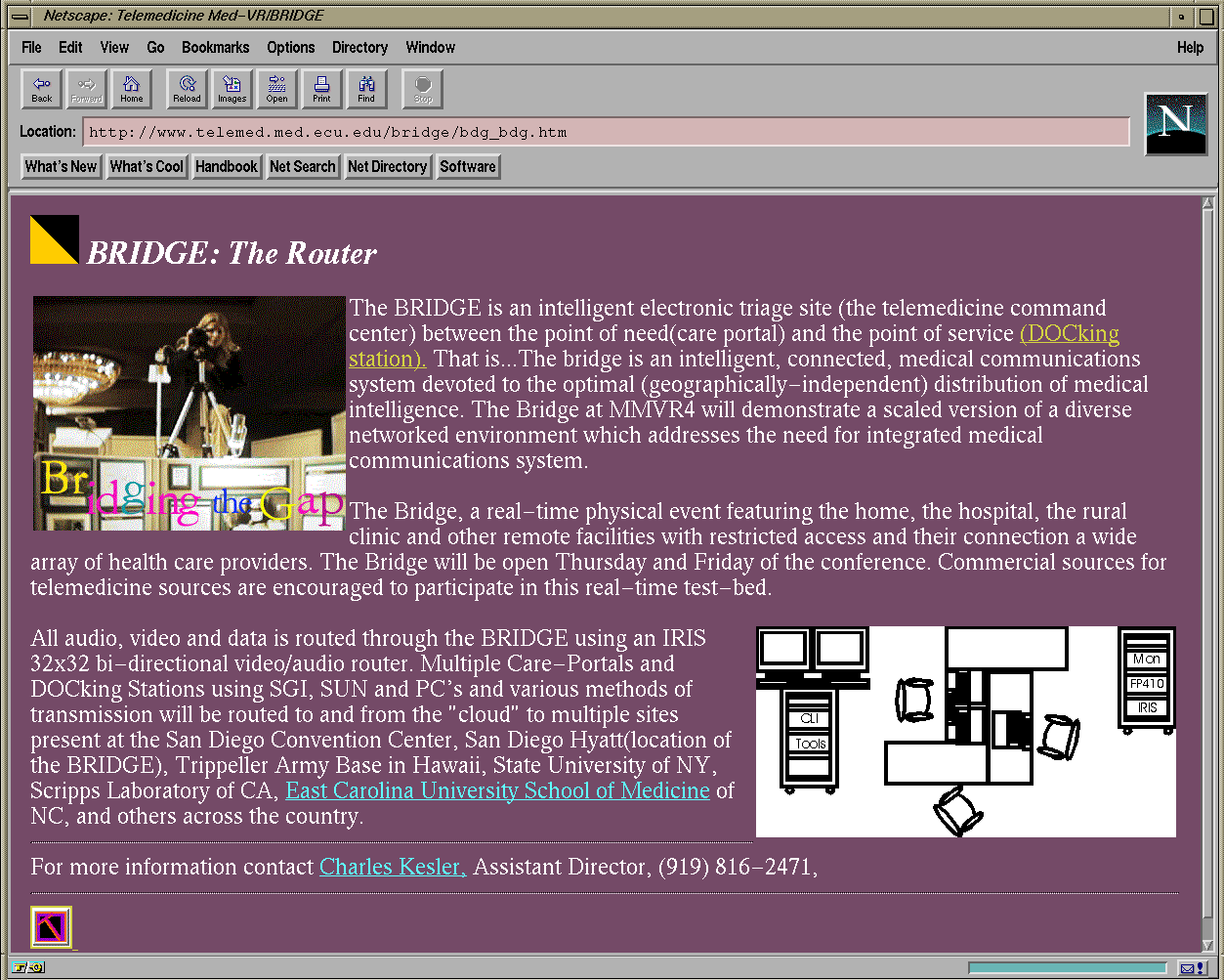Click the heading BRIDGE: The Router
This screenshot has width=1224, height=980.
[x=232, y=253]
